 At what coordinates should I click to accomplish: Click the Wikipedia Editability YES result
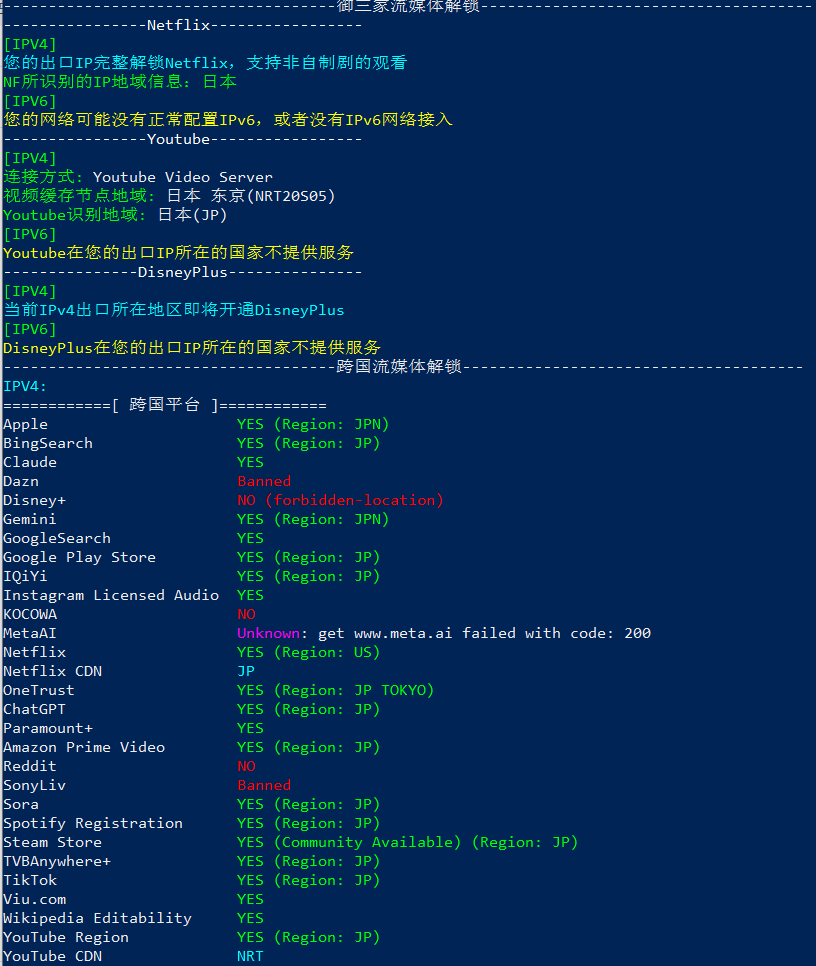coord(250,919)
